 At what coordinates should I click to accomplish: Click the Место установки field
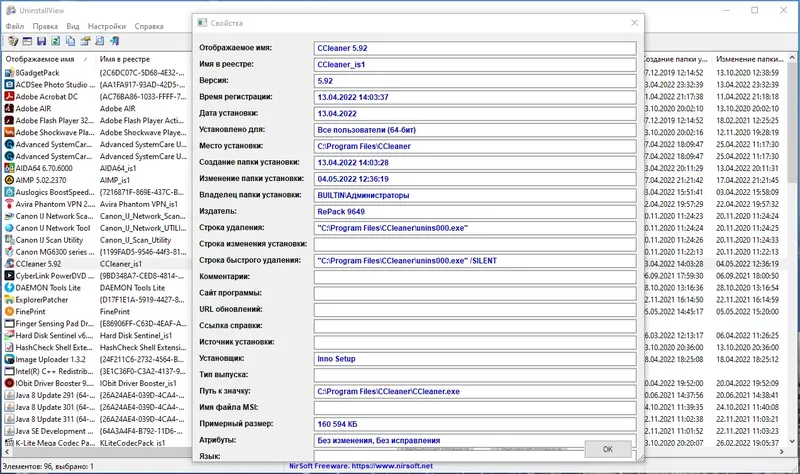pos(475,146)
